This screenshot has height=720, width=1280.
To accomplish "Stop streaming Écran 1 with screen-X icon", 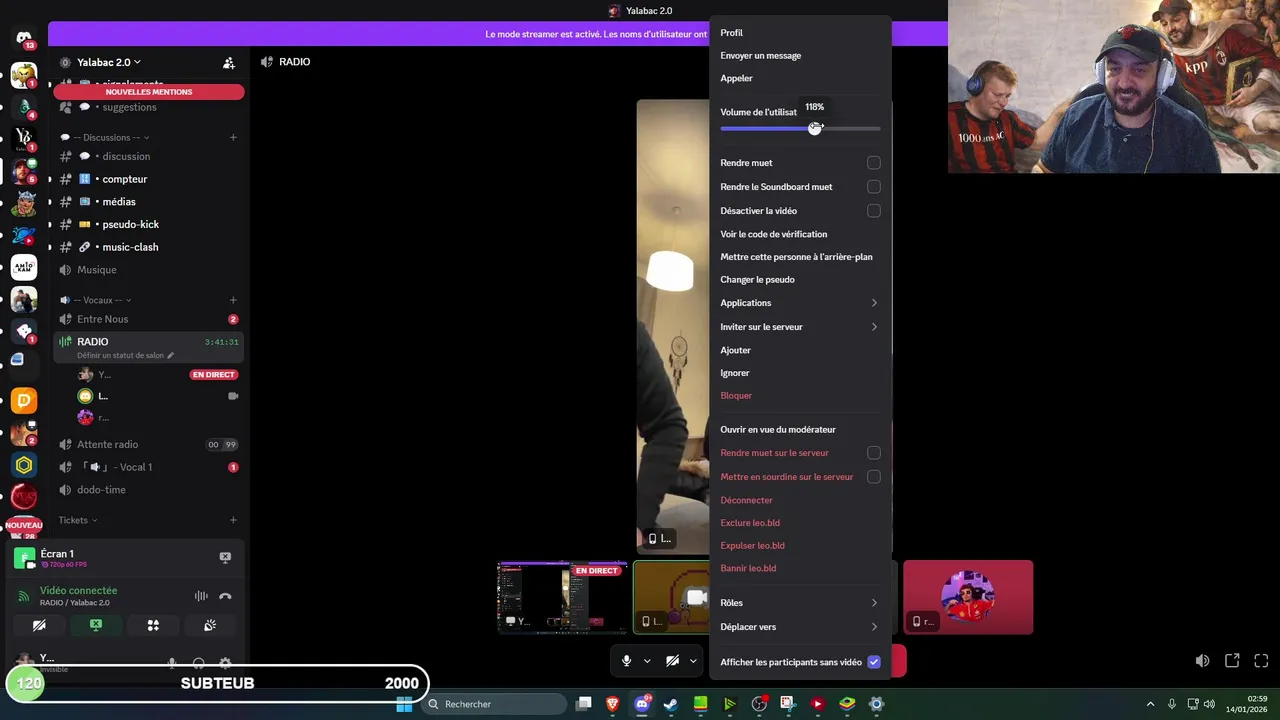I will pyautogui.click(x=225, y=557).
